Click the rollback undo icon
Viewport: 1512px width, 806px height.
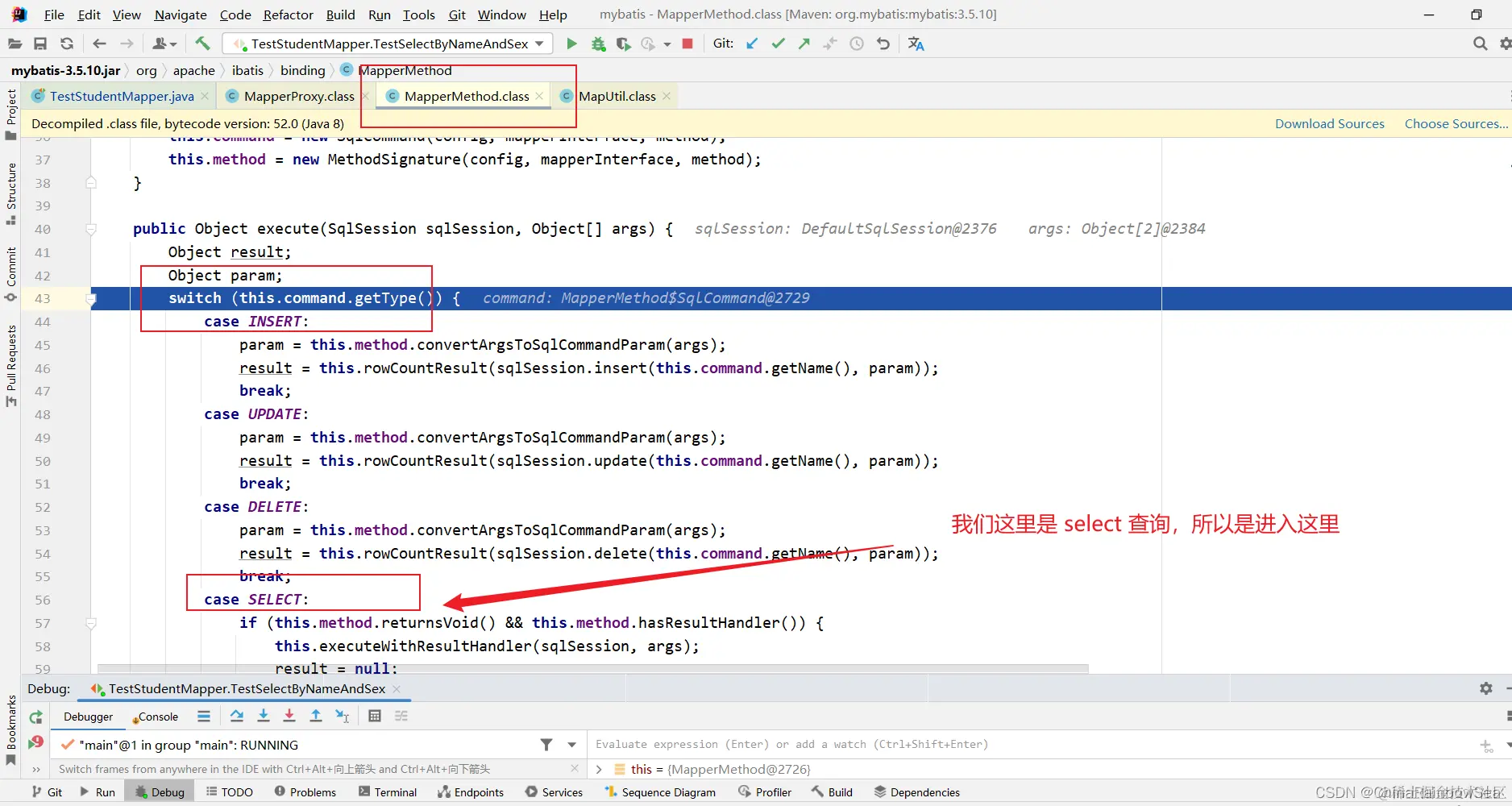tap(883, 44)
